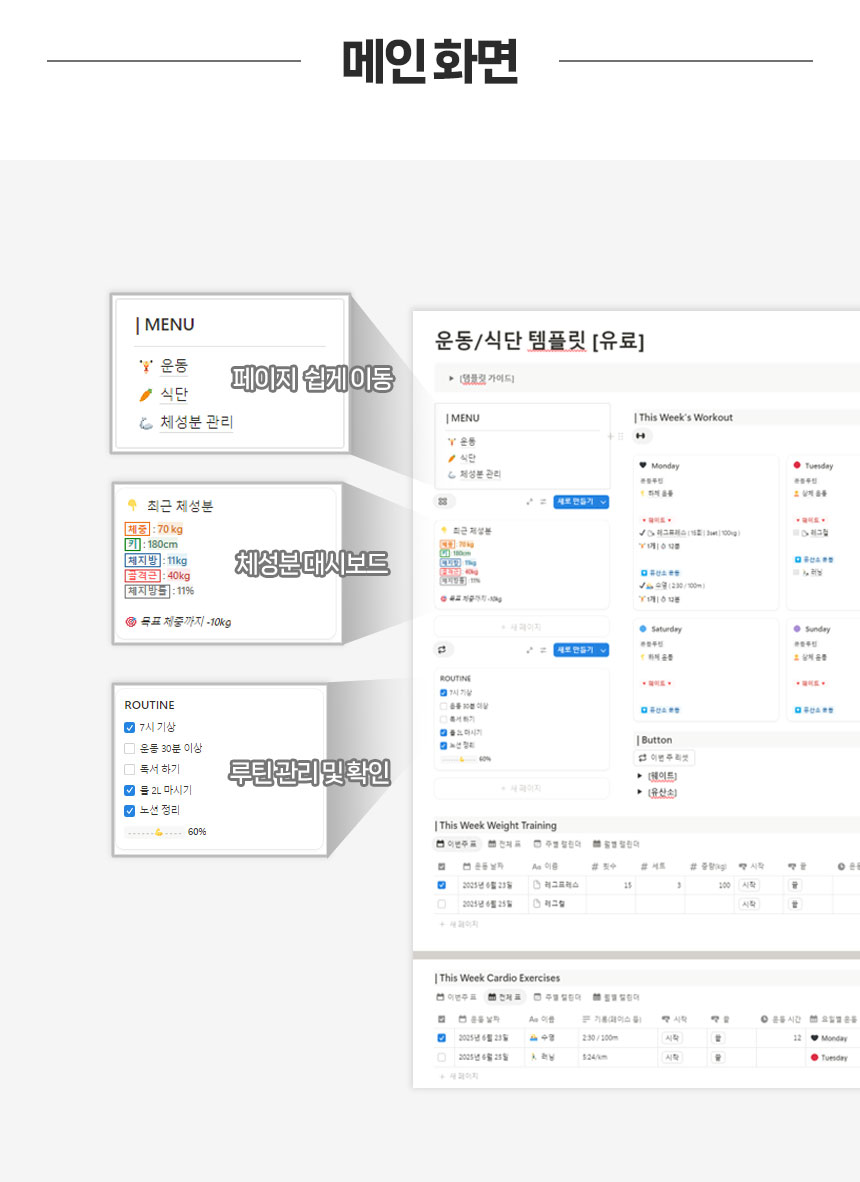The image size is (860, 1182).
Task: Open dropdown arrow on 새로 만들기 above ROUTINE card
Action: tap(603, 651)
